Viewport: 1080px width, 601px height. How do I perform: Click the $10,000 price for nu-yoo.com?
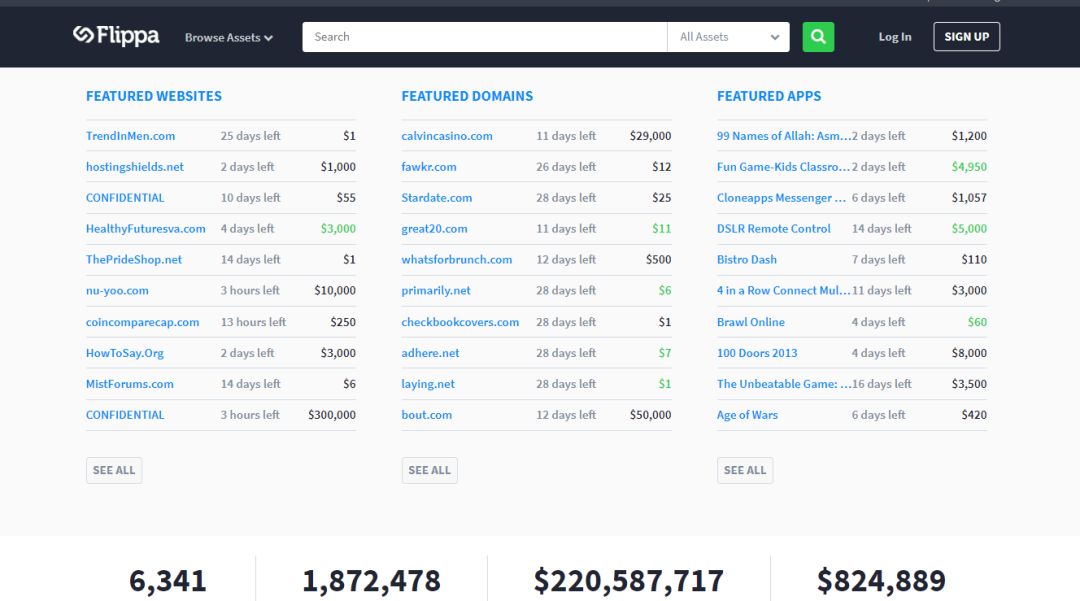coord(335,291)
